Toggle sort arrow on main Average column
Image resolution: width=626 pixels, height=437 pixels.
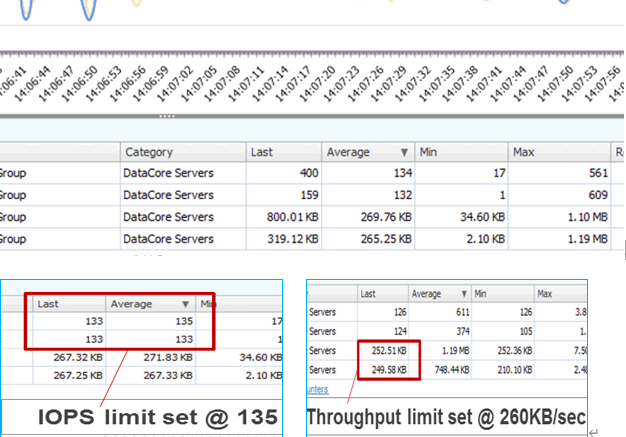404,153
